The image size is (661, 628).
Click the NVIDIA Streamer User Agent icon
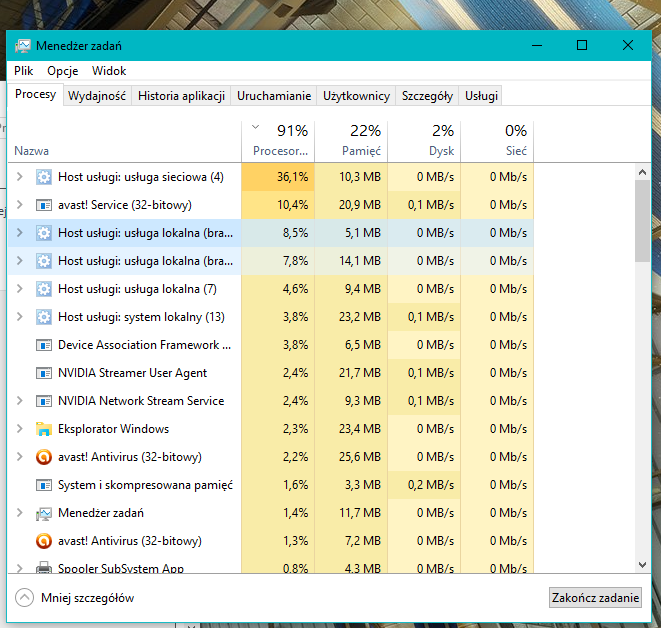coord(44,373)
